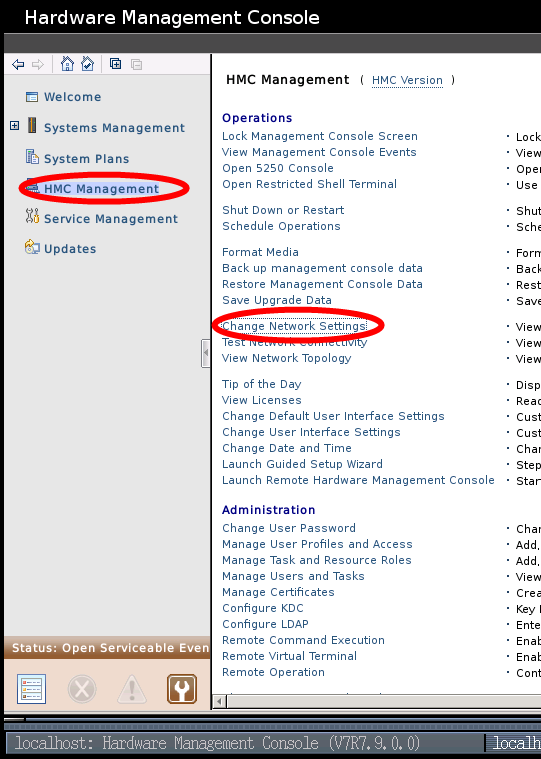Click the Updates icon
Viewport: 541px width, 759px height.
tap(32, 247)
